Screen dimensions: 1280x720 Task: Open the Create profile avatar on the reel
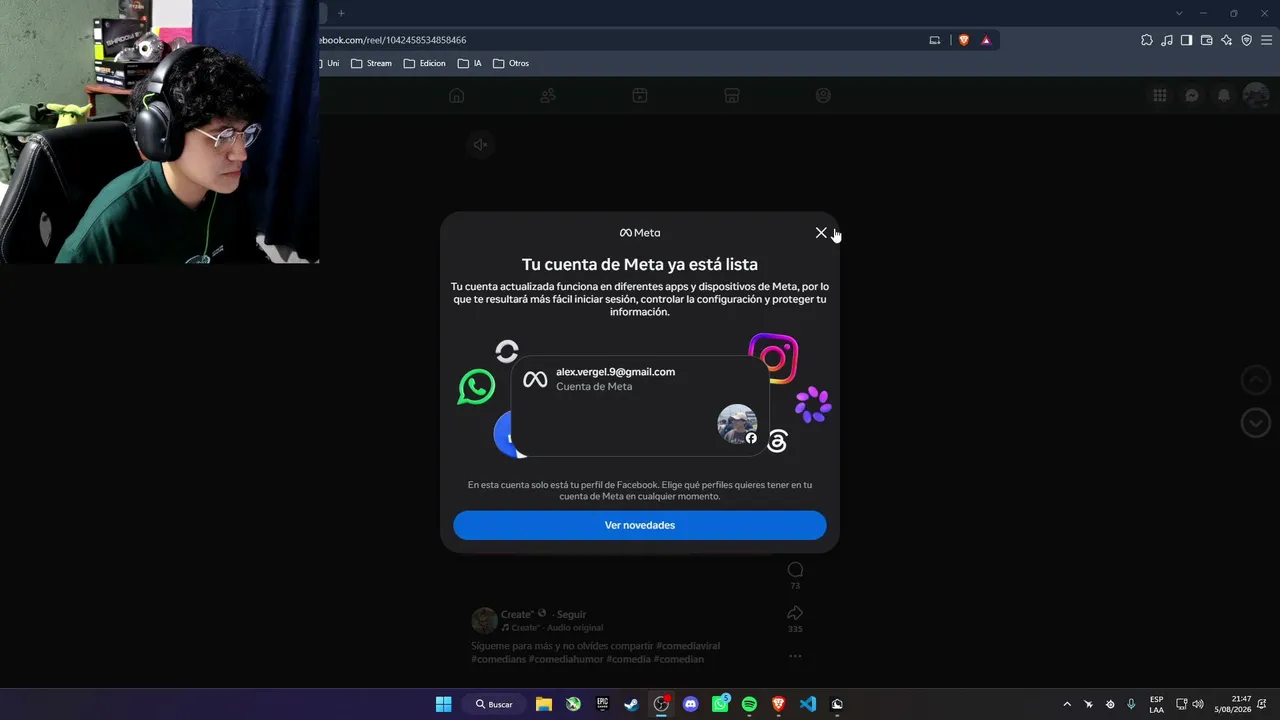(484, 620)
